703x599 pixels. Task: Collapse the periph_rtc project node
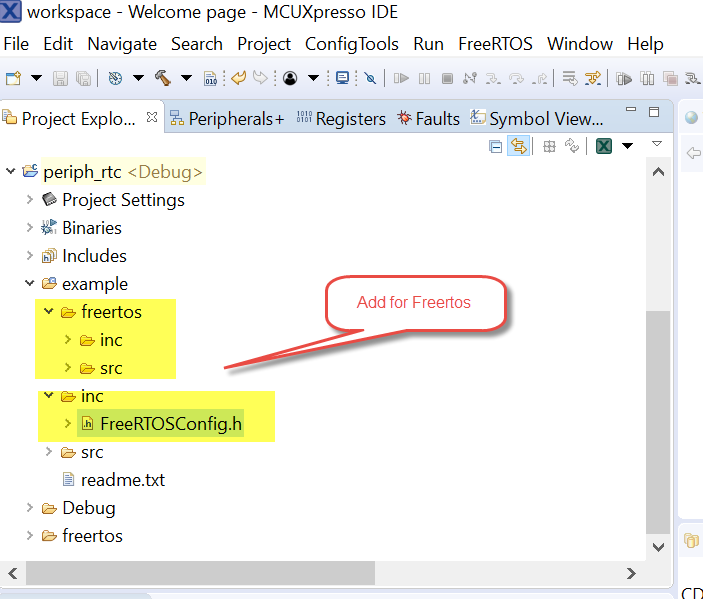[x=11, y=171]
